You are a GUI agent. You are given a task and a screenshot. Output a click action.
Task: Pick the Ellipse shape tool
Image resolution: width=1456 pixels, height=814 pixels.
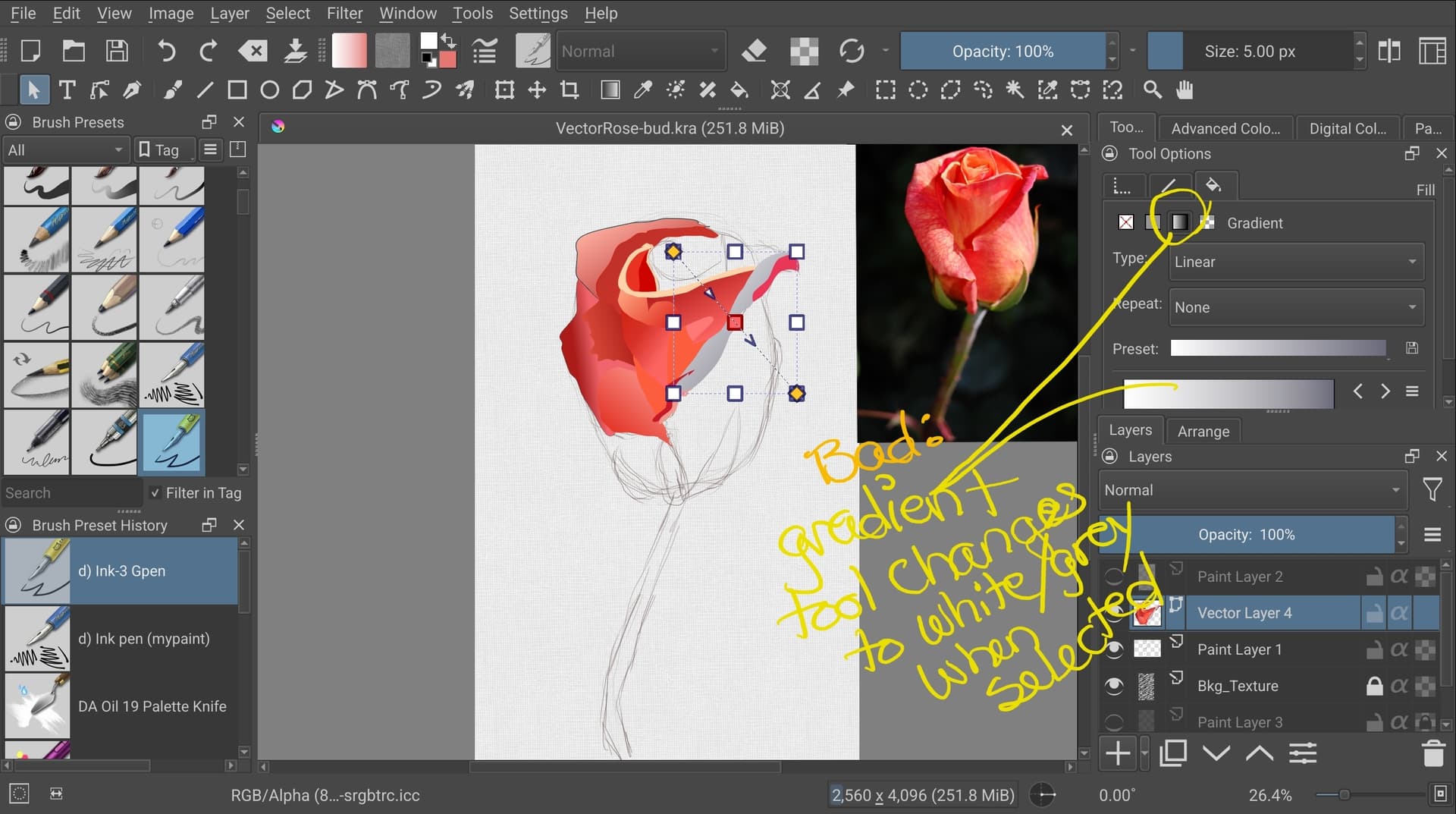[269, 90]
